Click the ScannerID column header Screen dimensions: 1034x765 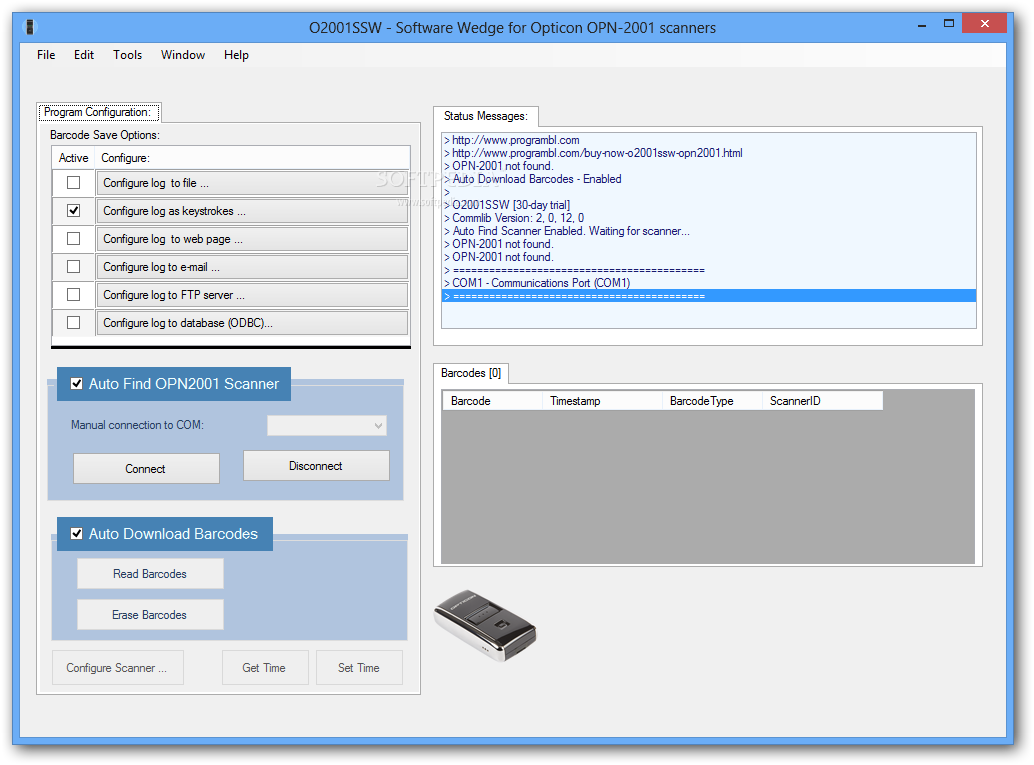click(822, 401)
